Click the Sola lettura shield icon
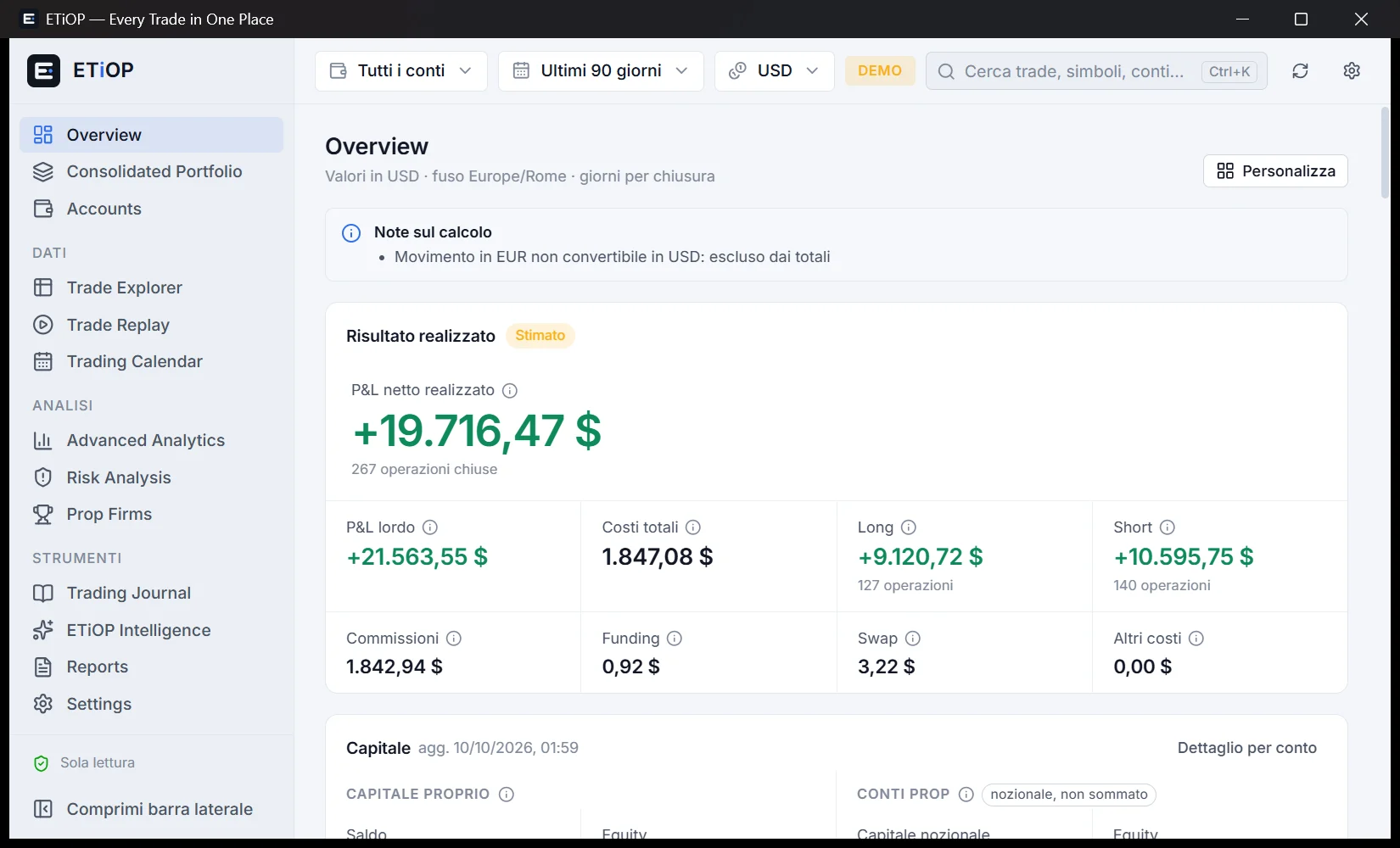The height and width of the screenshot is (848, 1400). coord(41,763)
